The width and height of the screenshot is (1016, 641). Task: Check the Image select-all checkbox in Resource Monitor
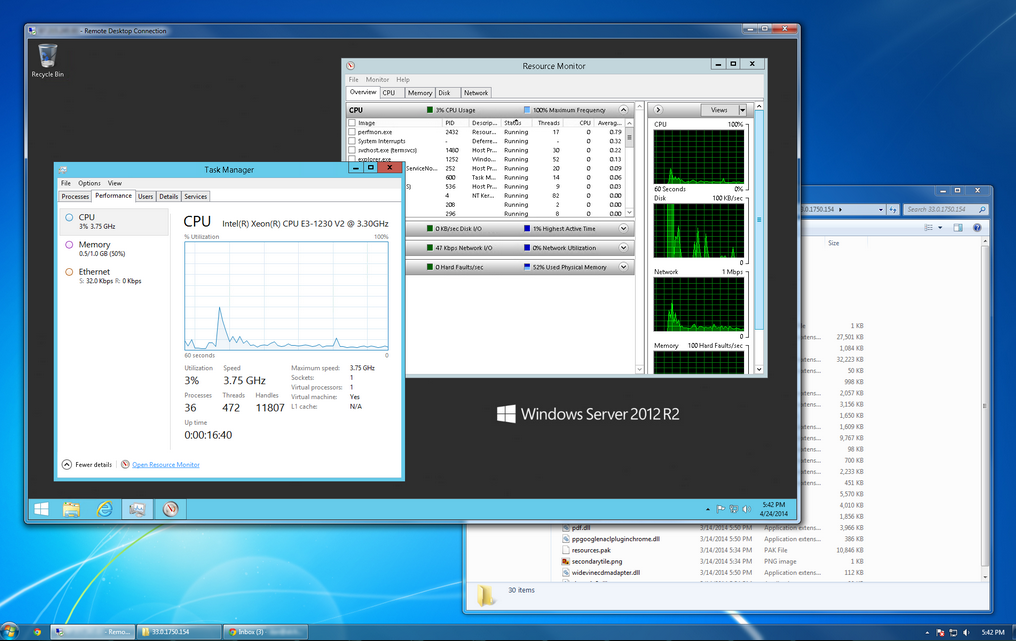pos(352,122)
